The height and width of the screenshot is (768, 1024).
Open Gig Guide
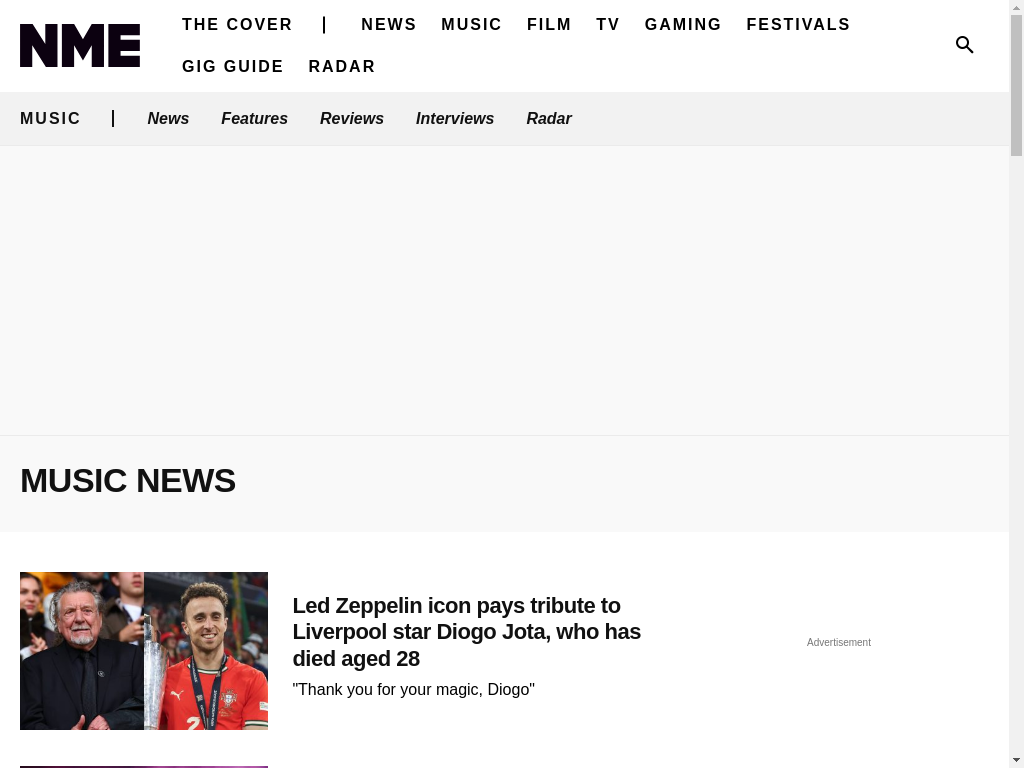[x=232, y=67]
